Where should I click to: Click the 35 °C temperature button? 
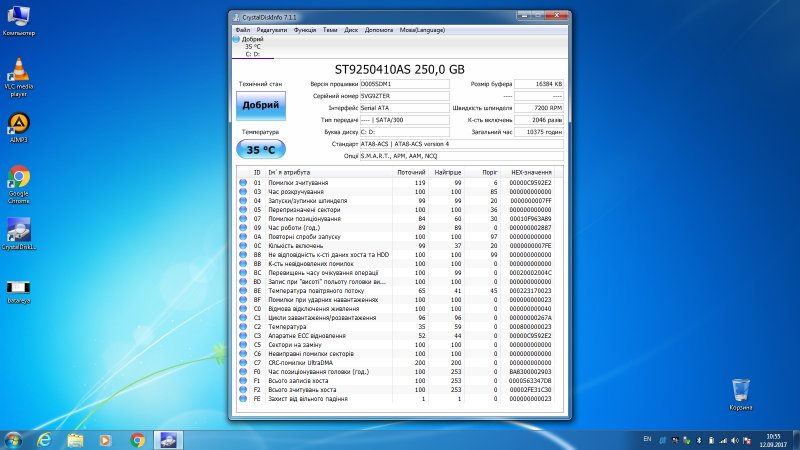pos(261,149)
